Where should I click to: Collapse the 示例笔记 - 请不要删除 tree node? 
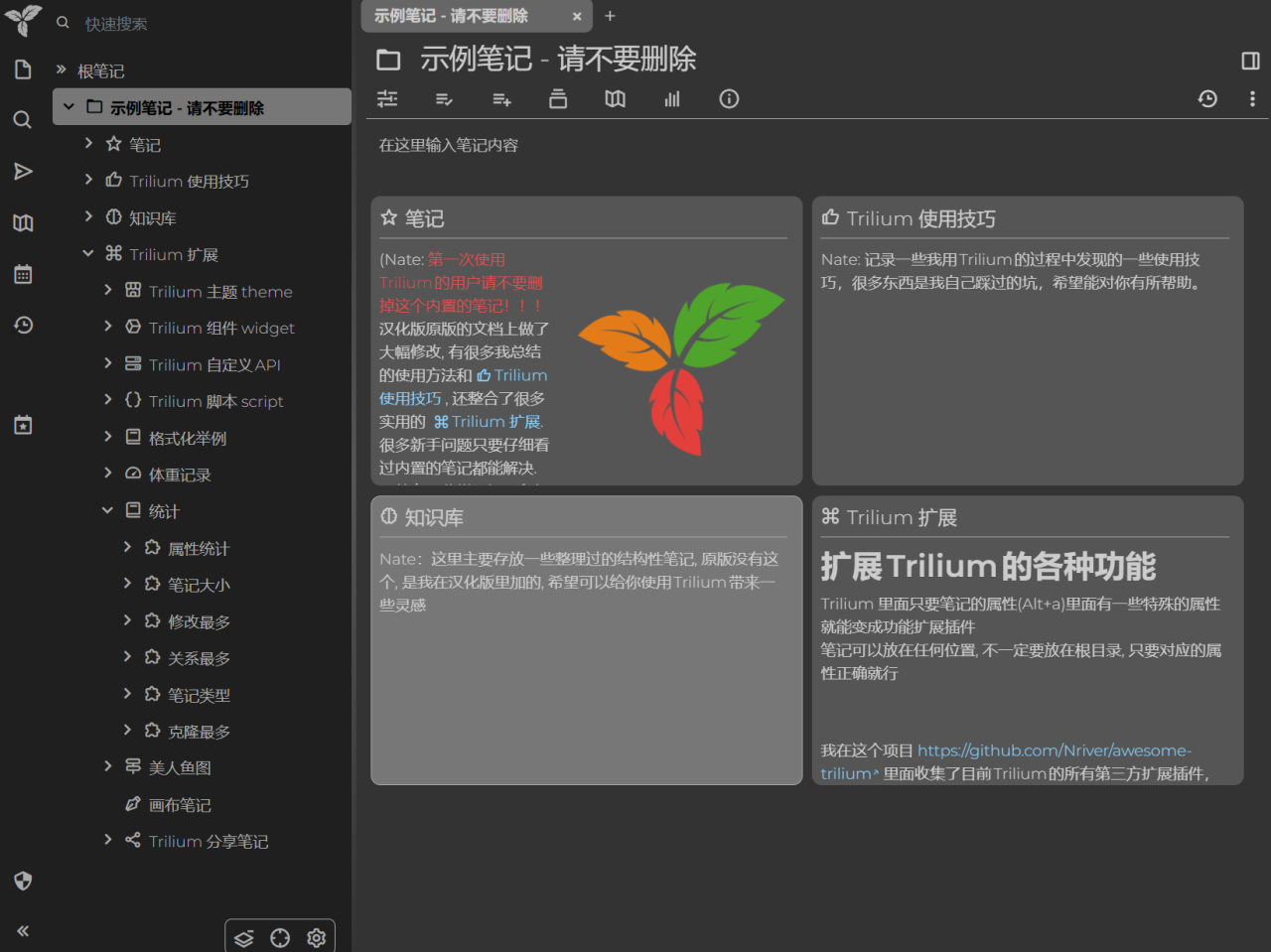pos(68,107)
